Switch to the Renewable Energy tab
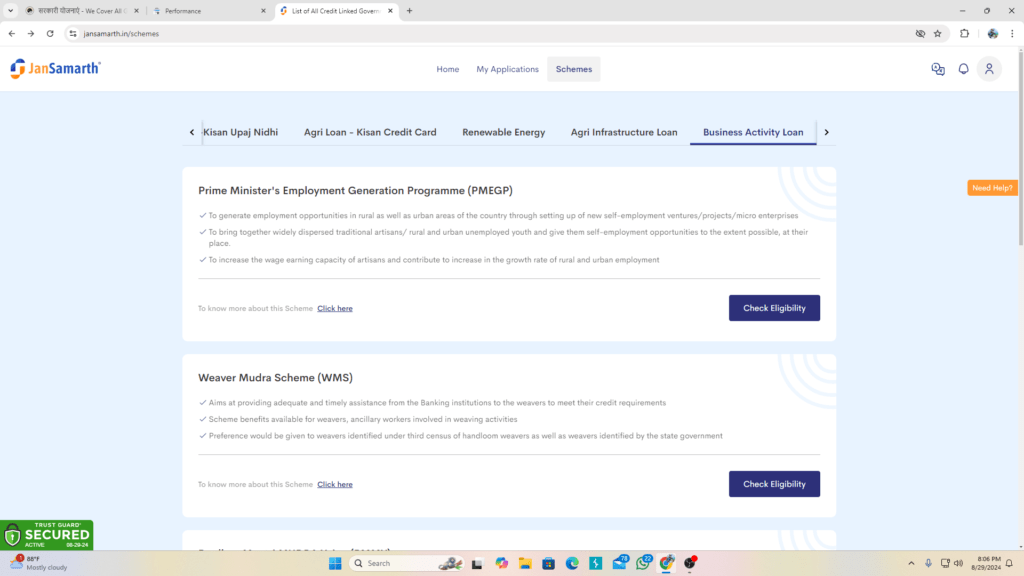Screen dimensions: 1024x576 click(504, 132)
